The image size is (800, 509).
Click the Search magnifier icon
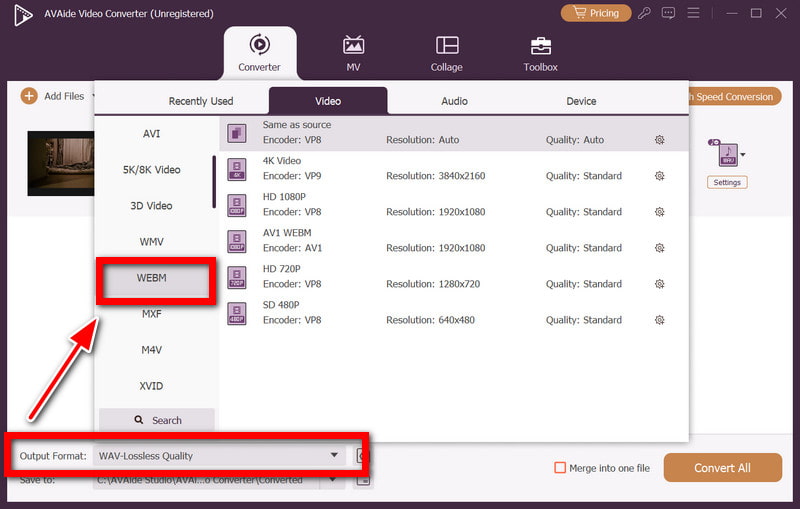point(139,420)
